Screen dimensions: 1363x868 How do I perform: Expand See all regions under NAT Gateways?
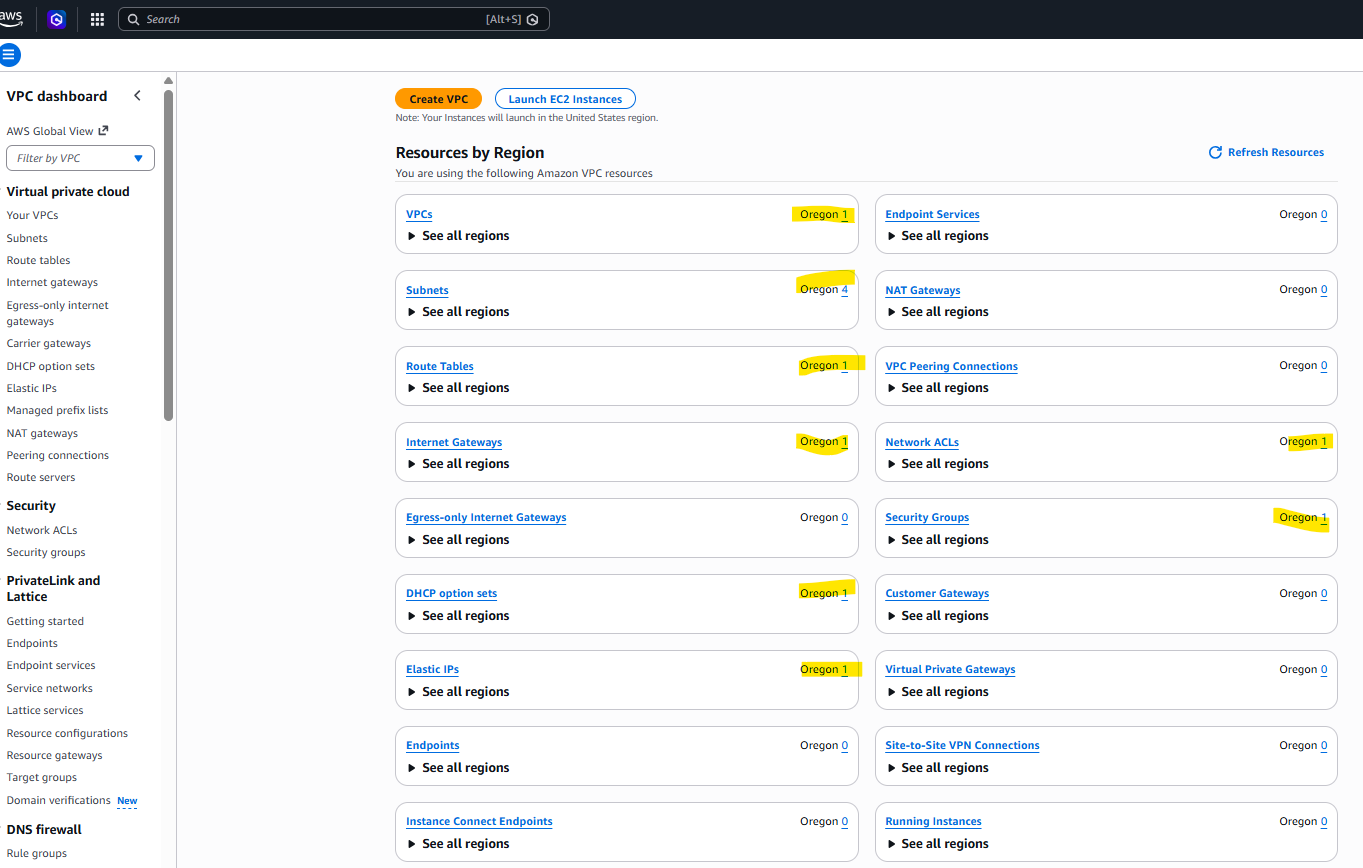(x=937, y=311)
